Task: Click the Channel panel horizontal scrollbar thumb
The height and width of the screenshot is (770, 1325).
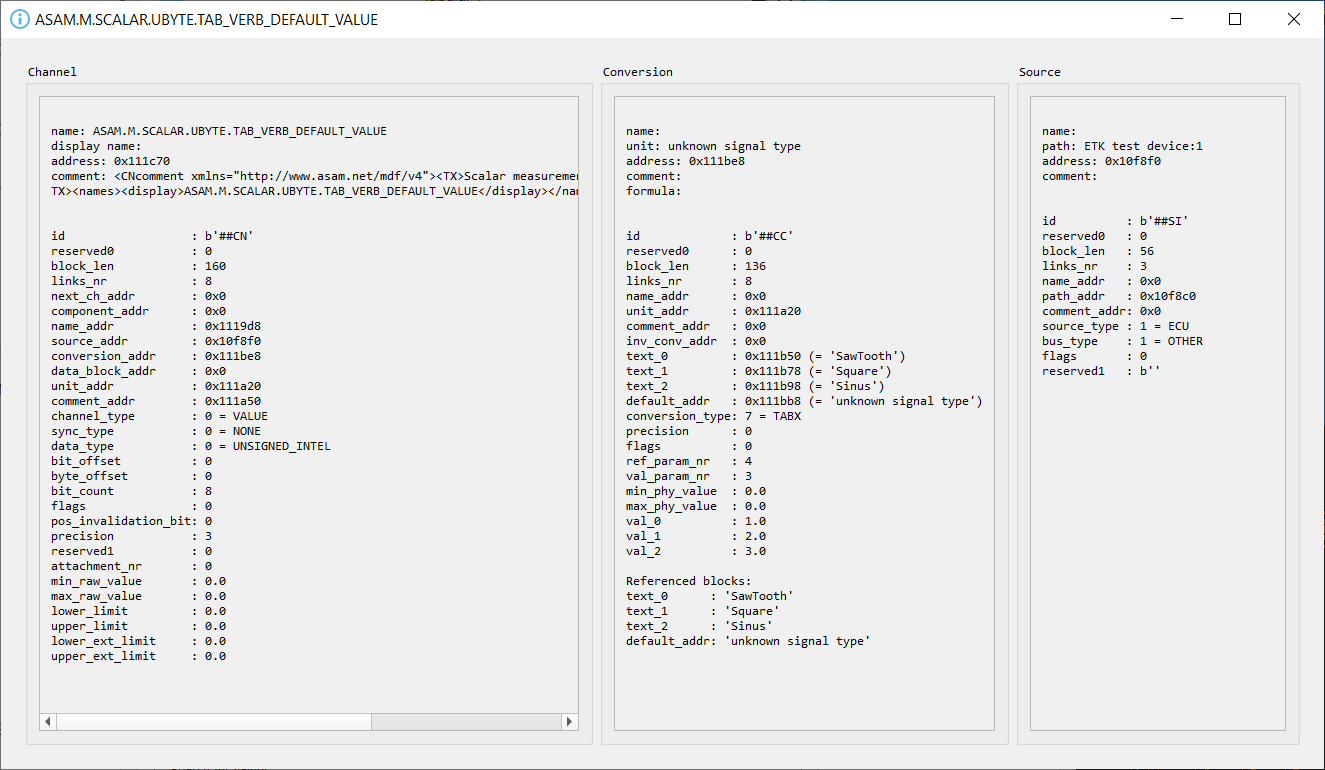Action: (214, 721)
